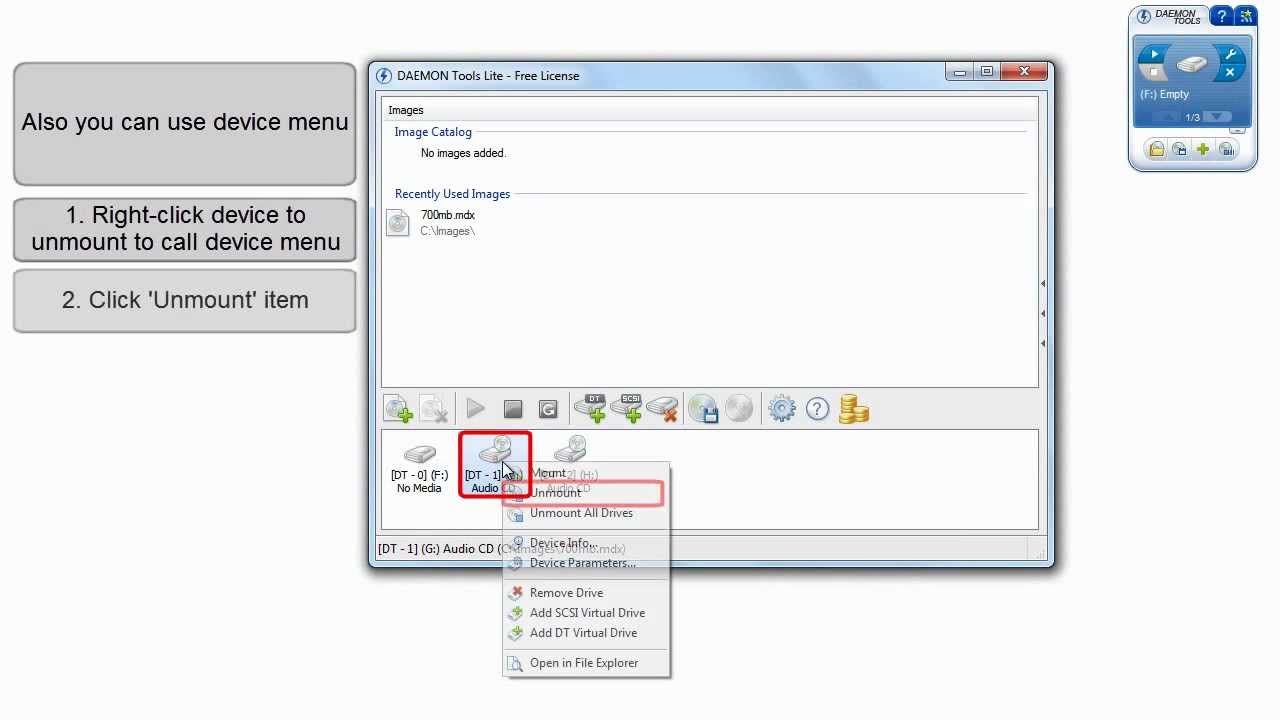
Task: Select the [DT - 0] (F:) No Media drive
Action: 419,468
